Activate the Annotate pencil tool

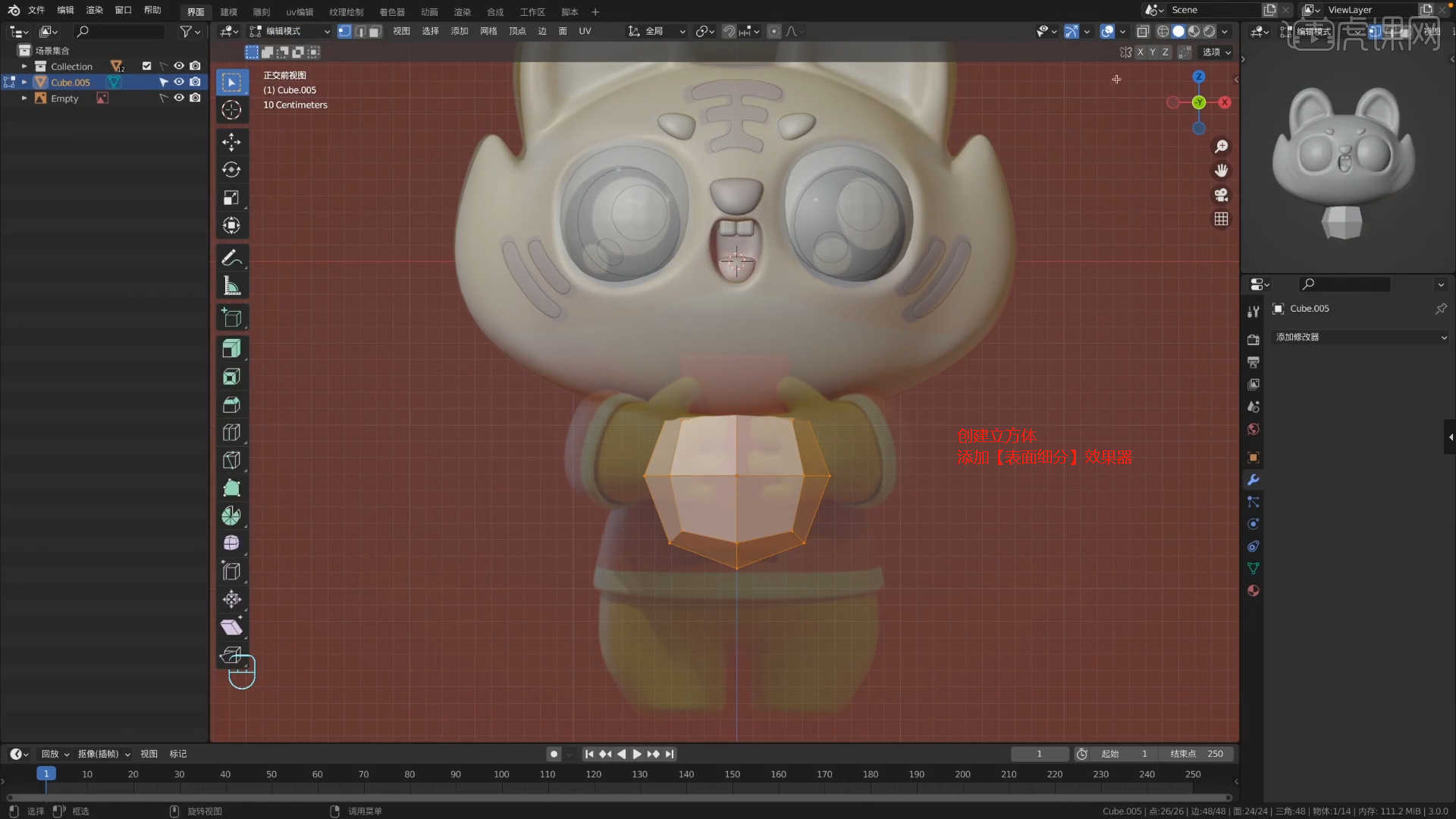[231, 258]
